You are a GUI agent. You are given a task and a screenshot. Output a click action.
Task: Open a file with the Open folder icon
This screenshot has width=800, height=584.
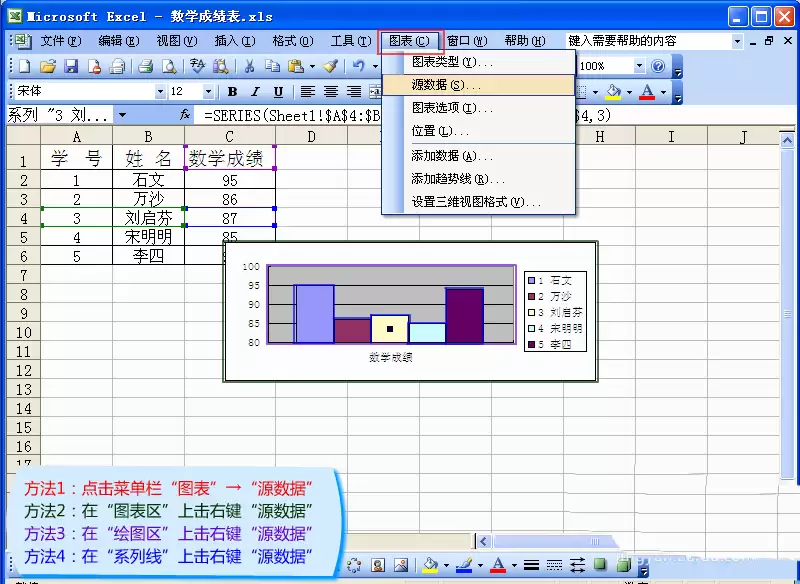pos(47,66)
